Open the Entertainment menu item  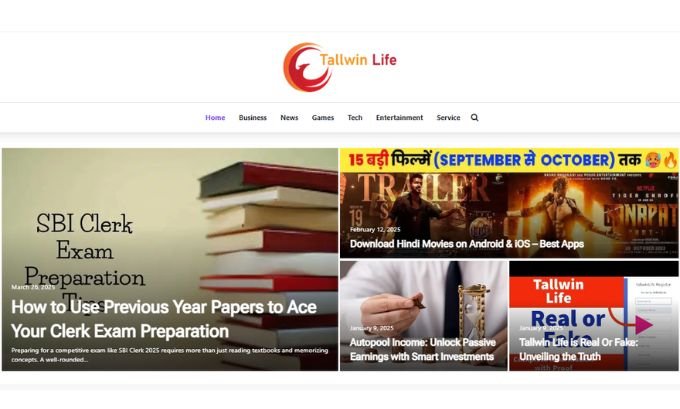[x=399, y=118]
